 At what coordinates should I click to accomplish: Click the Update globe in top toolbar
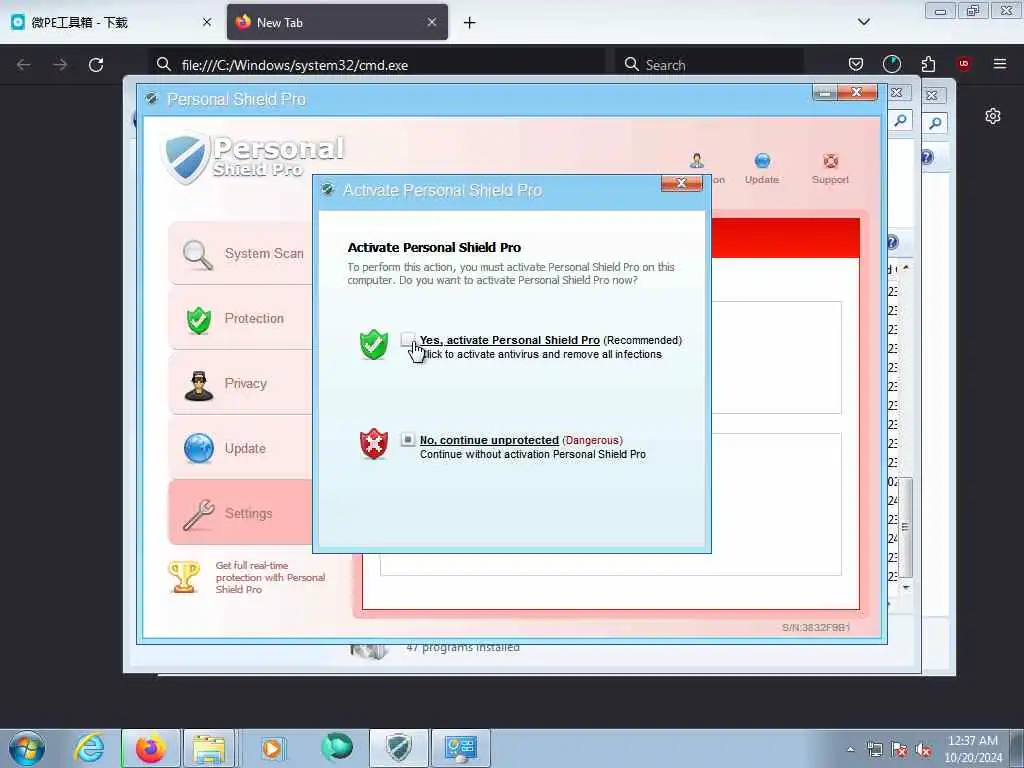pyautogui.click(x=762, y=161)
